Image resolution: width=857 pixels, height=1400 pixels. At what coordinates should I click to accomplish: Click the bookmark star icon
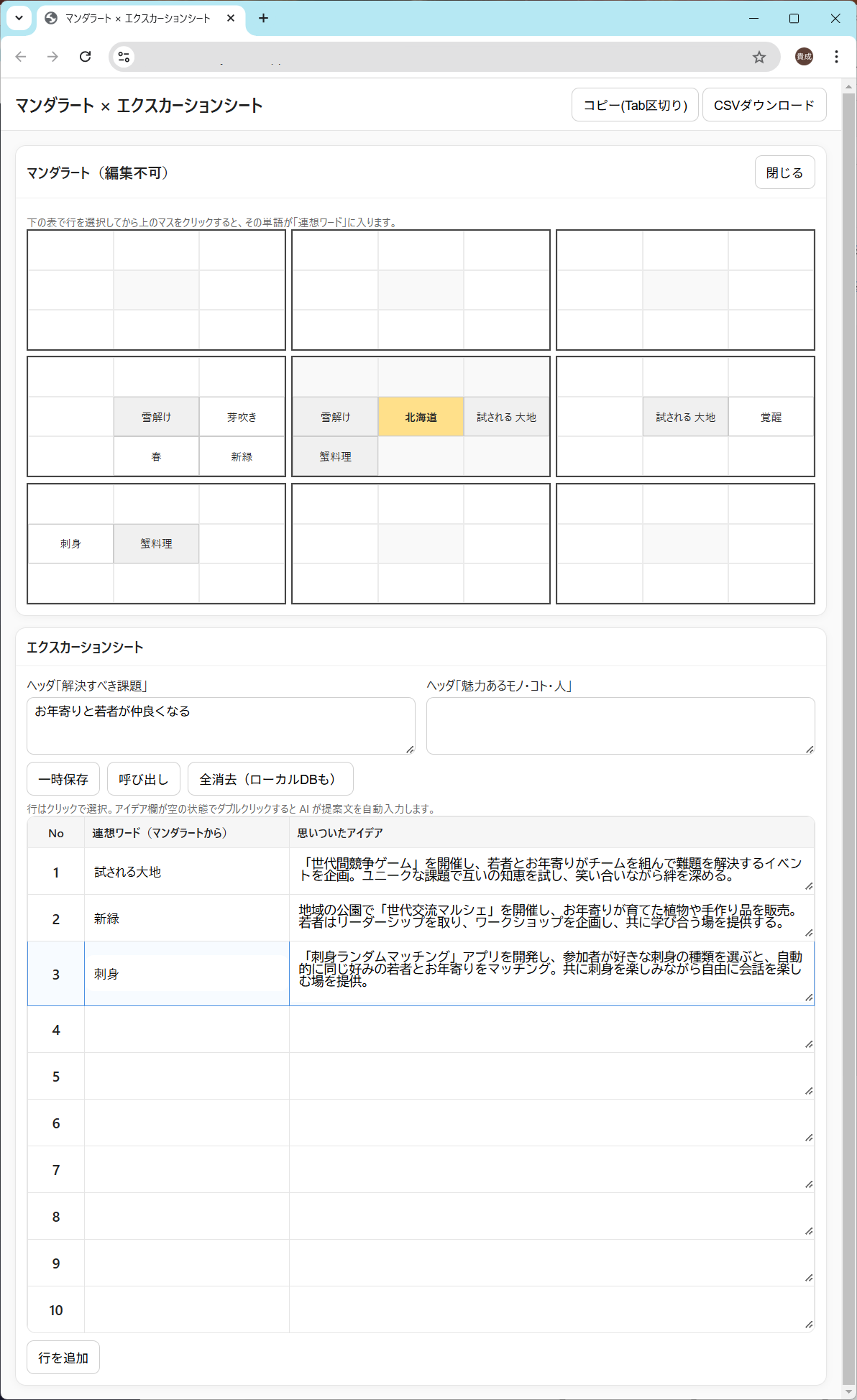tap(759, 57)
